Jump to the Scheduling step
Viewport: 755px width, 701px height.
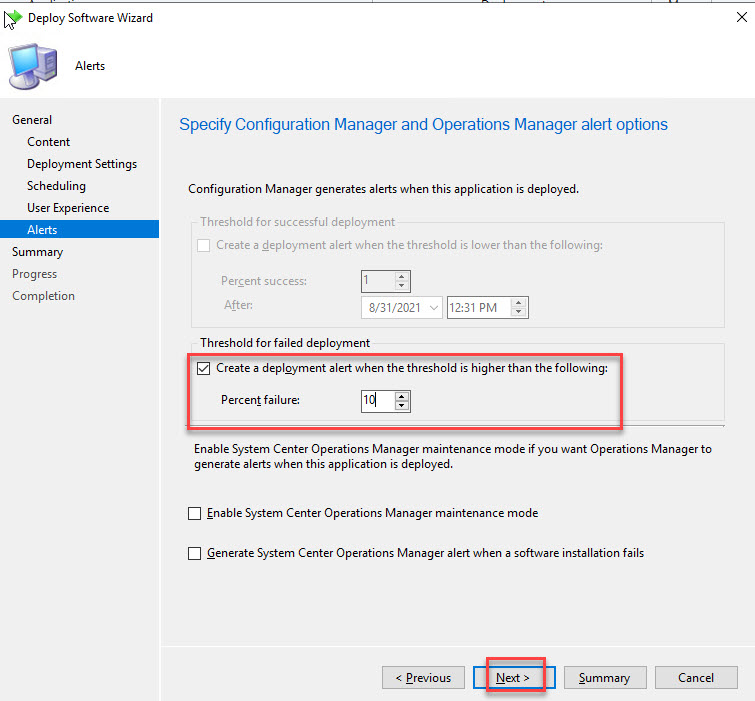point(56,186)
